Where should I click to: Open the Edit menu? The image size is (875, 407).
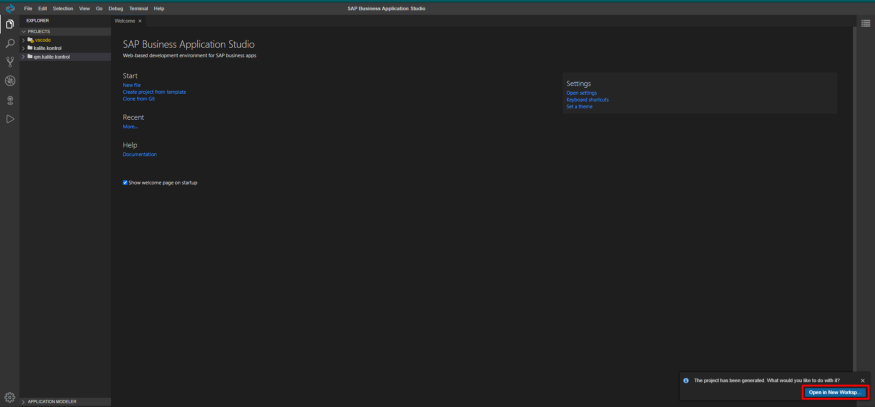pos(42,8)
